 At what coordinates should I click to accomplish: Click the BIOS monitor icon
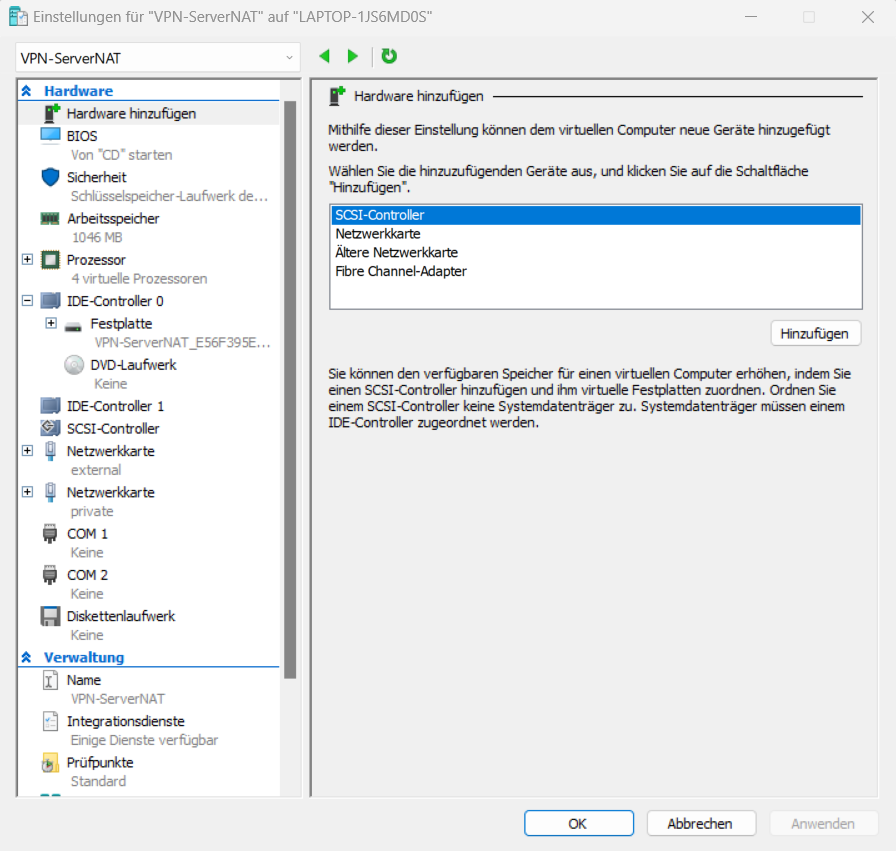(50, 136)
